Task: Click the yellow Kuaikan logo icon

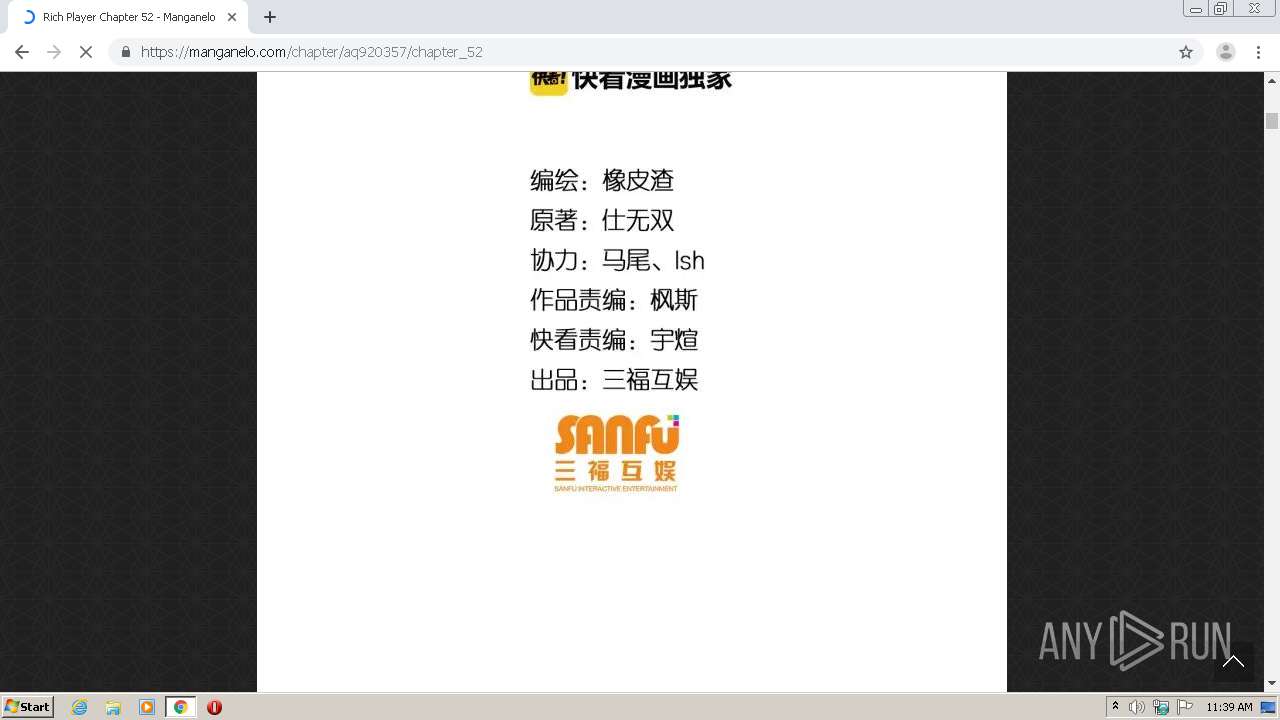Action: pos(549,82)
